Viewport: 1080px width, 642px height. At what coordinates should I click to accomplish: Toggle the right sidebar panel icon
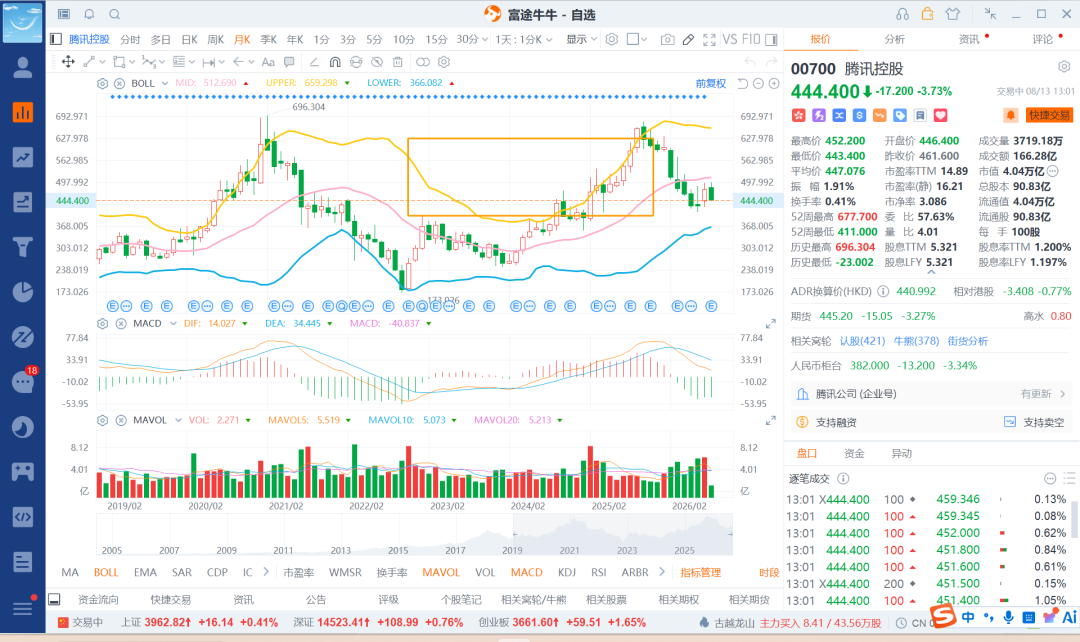771,40
